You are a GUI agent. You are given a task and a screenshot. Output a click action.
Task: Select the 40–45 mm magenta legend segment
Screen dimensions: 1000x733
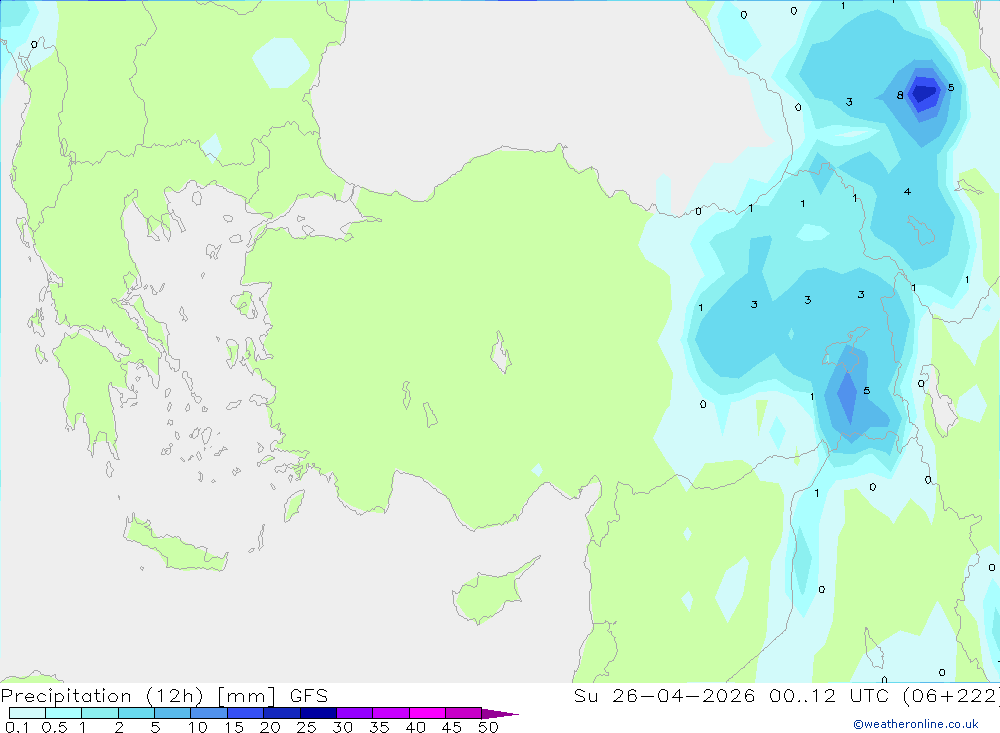[427, 713]
